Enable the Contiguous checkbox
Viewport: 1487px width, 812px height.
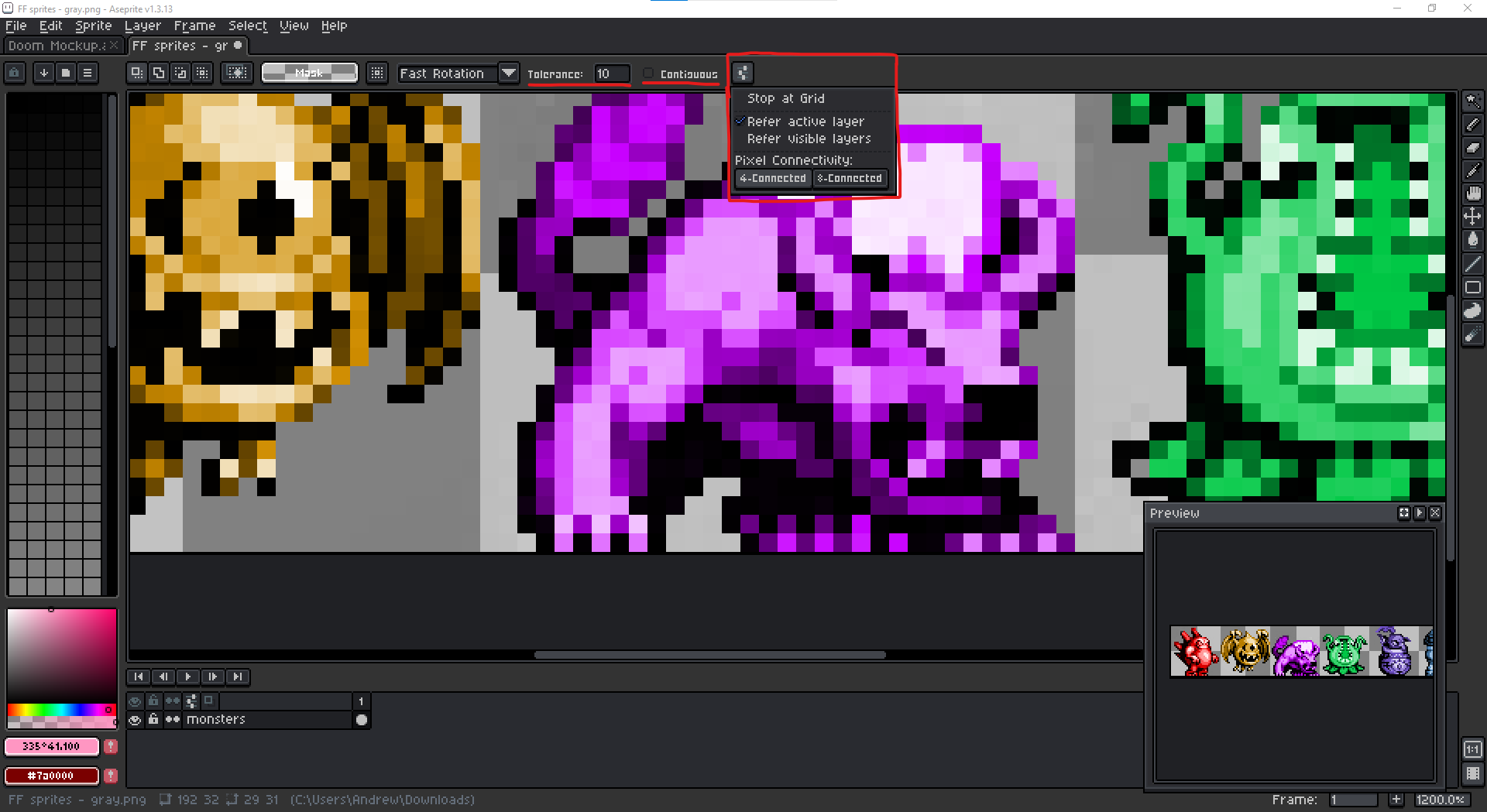coord(649,74)
